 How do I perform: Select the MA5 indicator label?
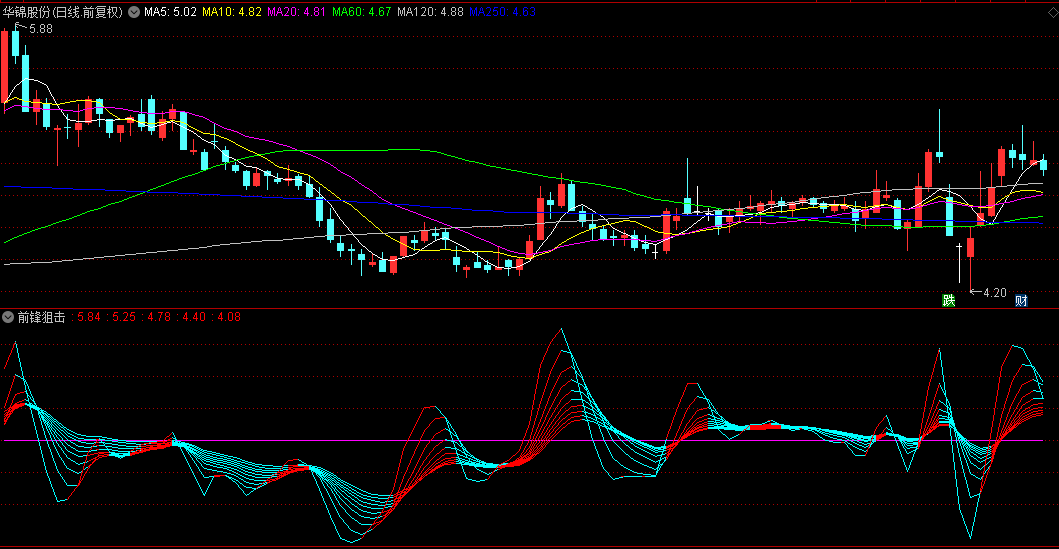(x=169, y=12)
